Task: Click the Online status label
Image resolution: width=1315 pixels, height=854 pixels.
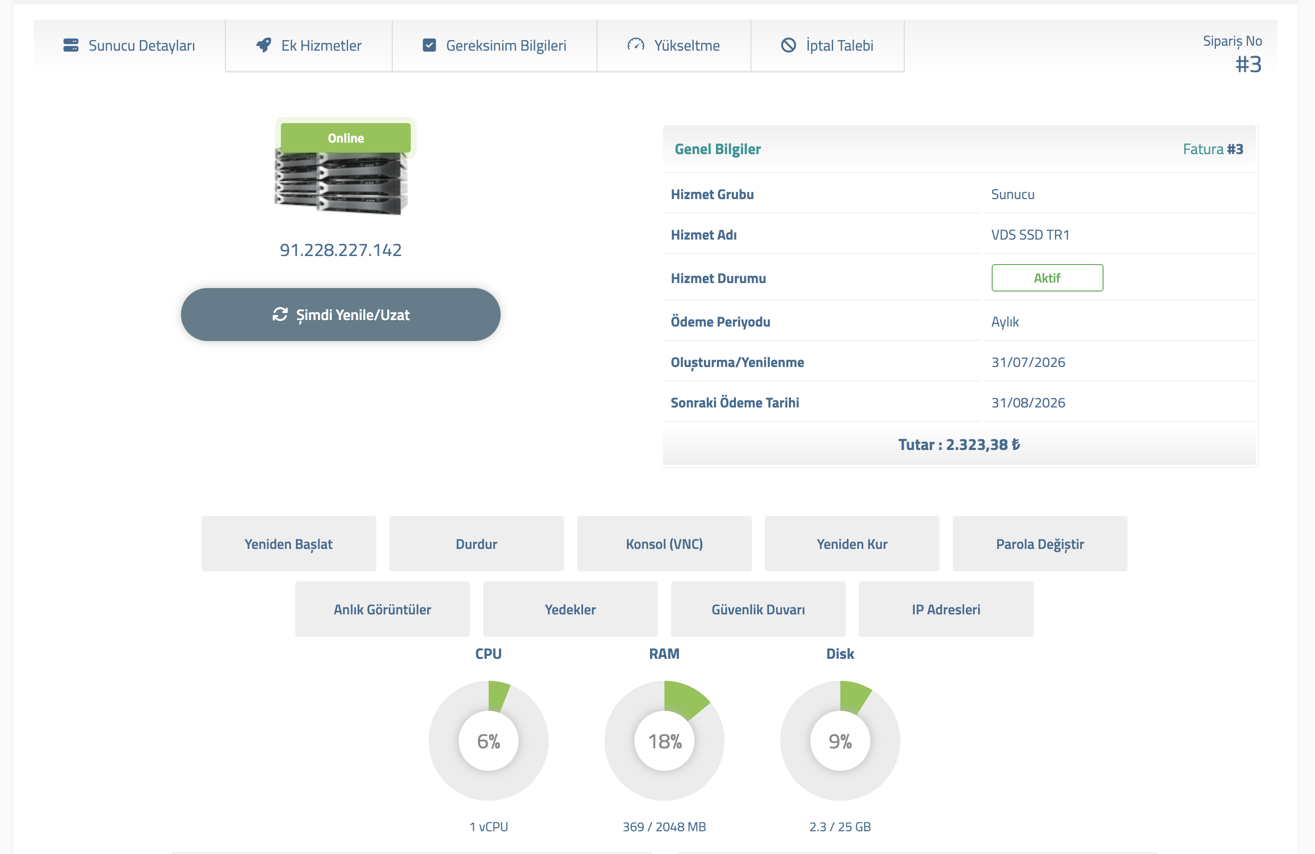Action: [x=346, y=138]
